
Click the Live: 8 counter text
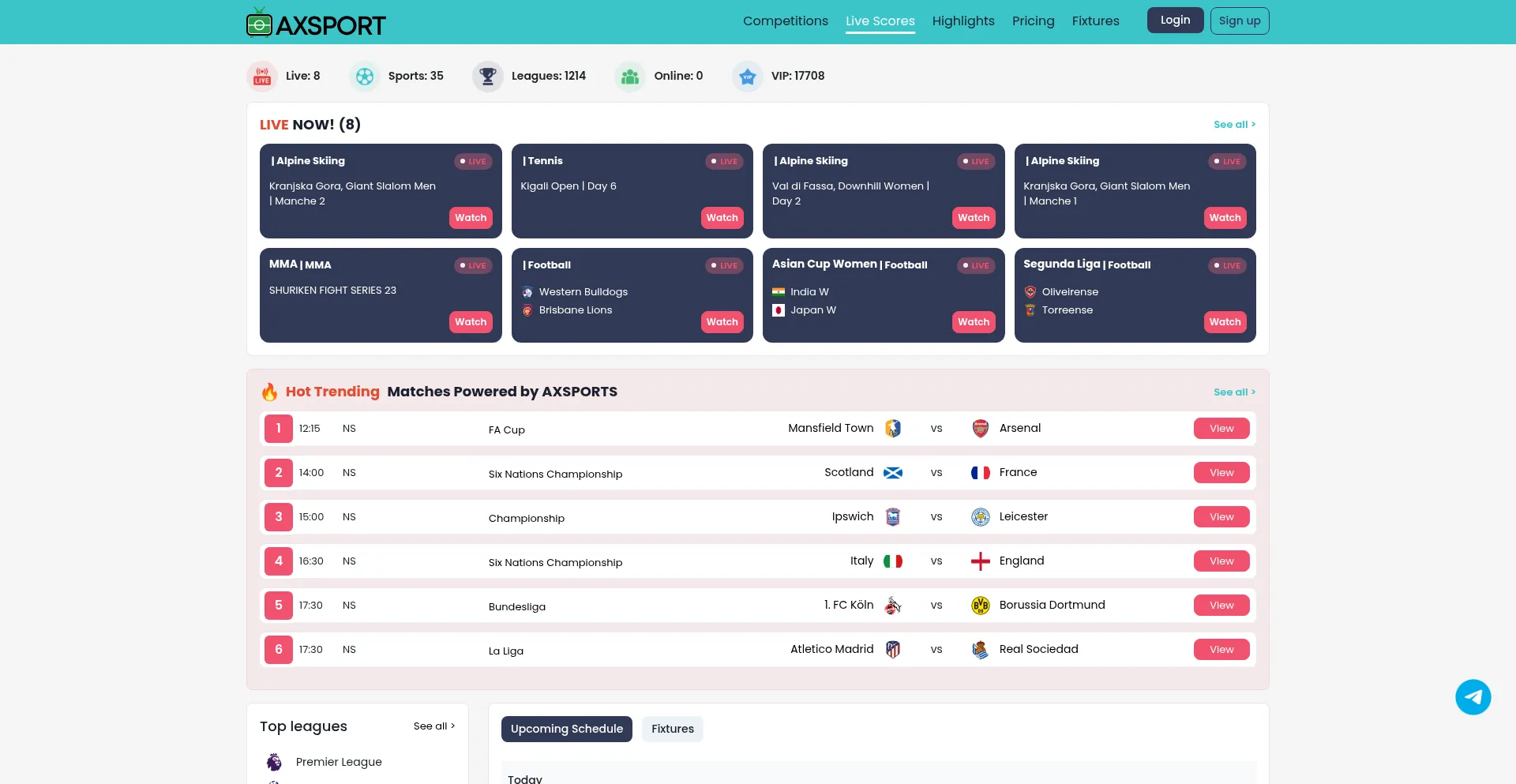coord(303,76)
